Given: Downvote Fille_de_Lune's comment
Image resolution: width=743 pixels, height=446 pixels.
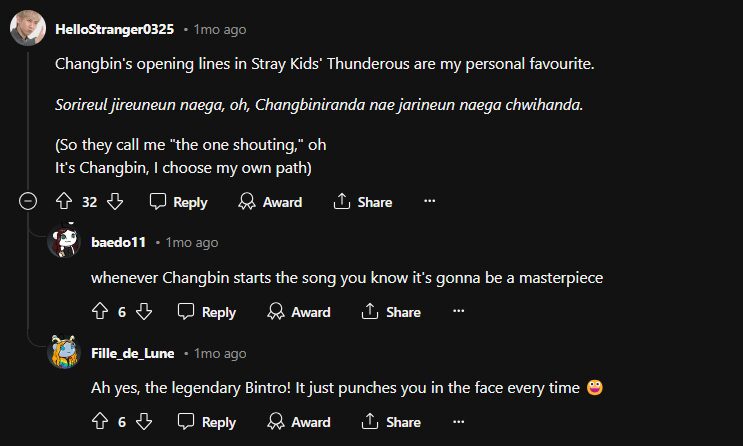Looking at the screenshot, I should (143, 422).
